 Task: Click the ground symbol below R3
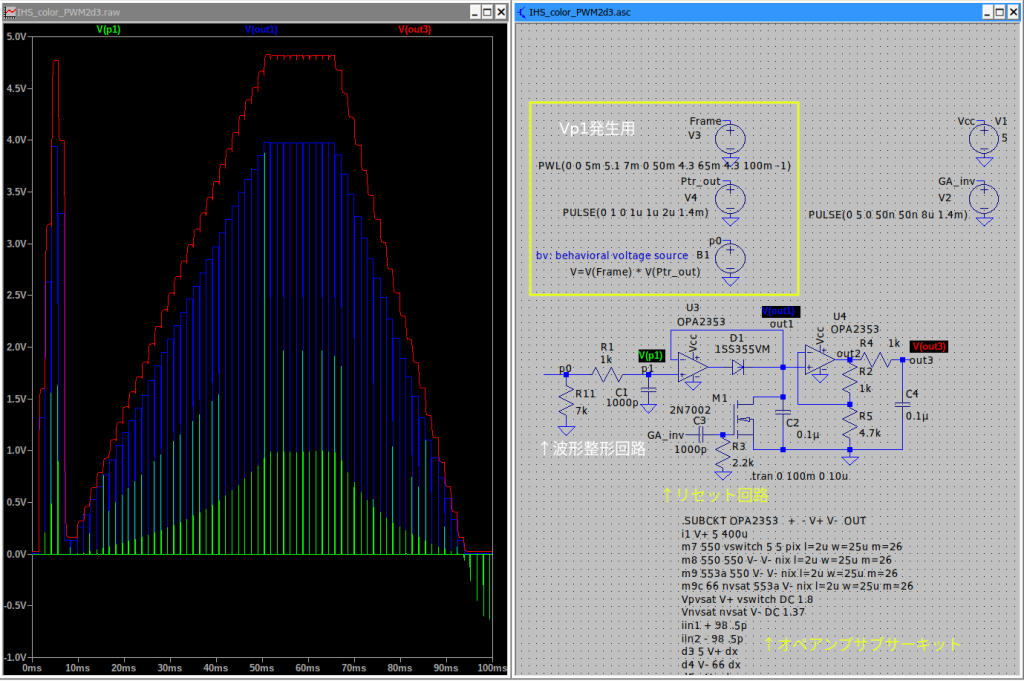(x=723, y=475)
